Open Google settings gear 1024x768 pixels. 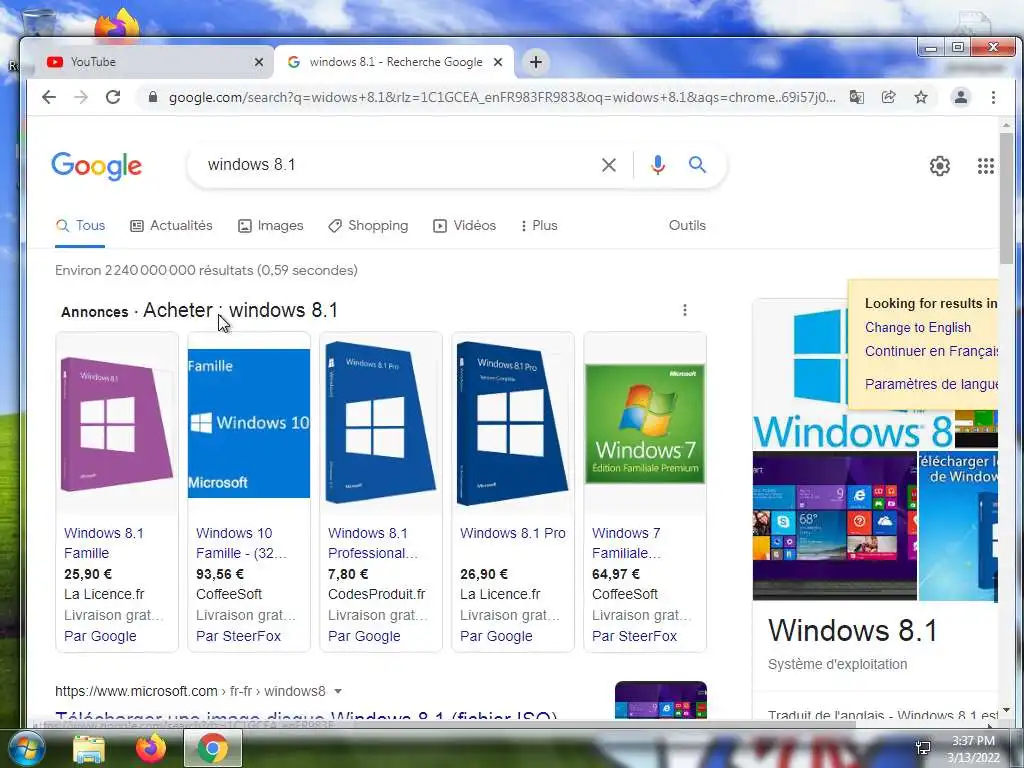940,166
